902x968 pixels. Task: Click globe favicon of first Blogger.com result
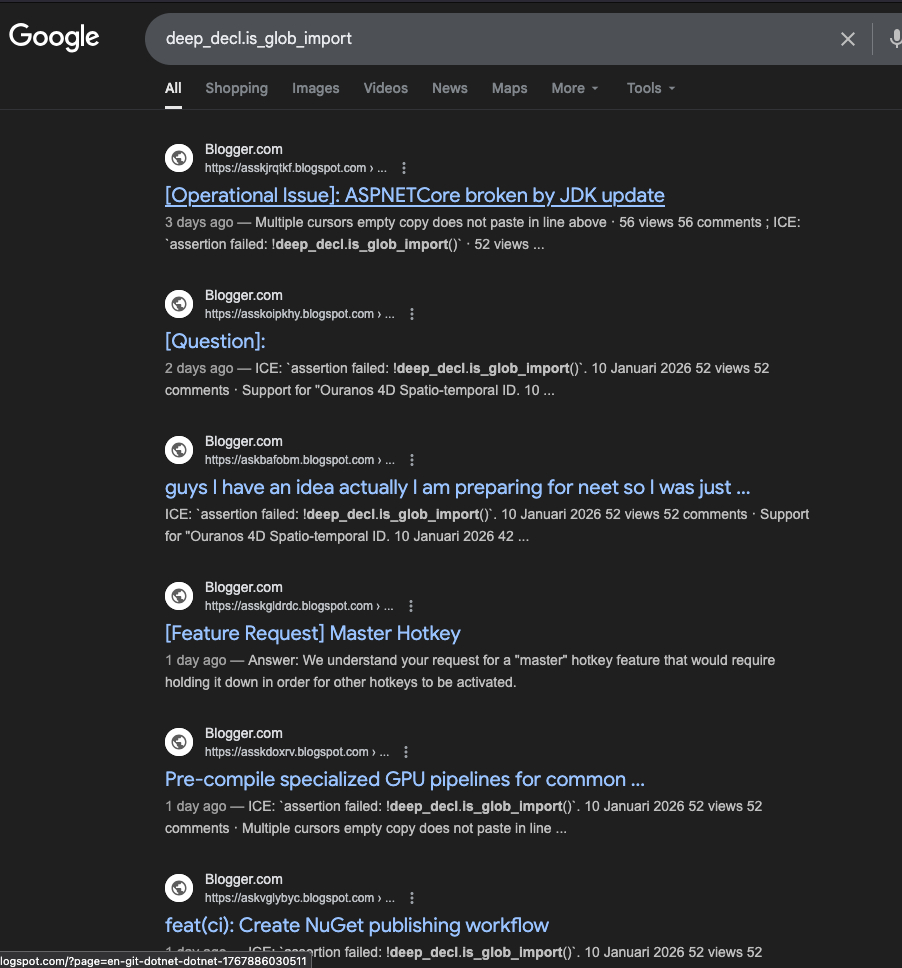(179, 158)
